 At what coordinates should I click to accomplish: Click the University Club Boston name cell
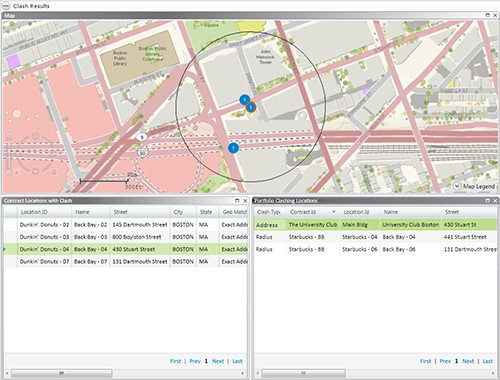point(410,225)
